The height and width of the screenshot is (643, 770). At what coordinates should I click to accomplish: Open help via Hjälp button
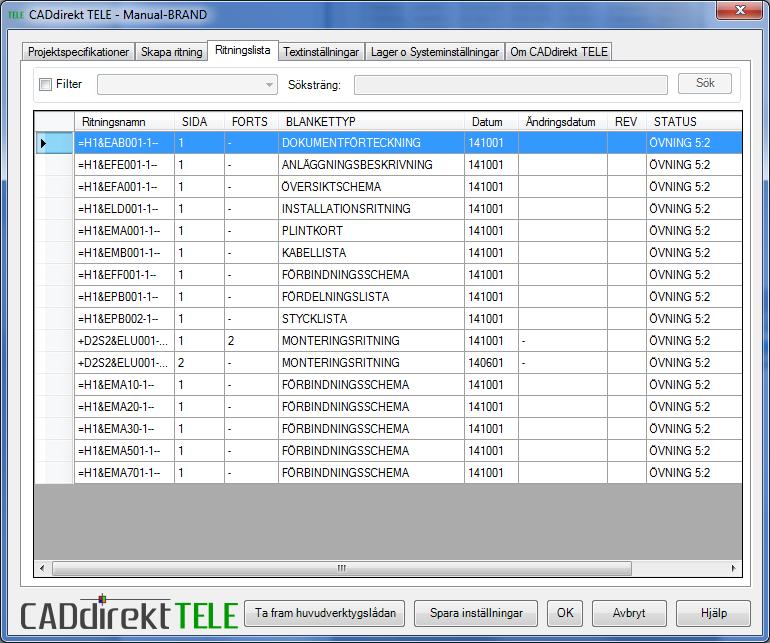coord(713,613)
